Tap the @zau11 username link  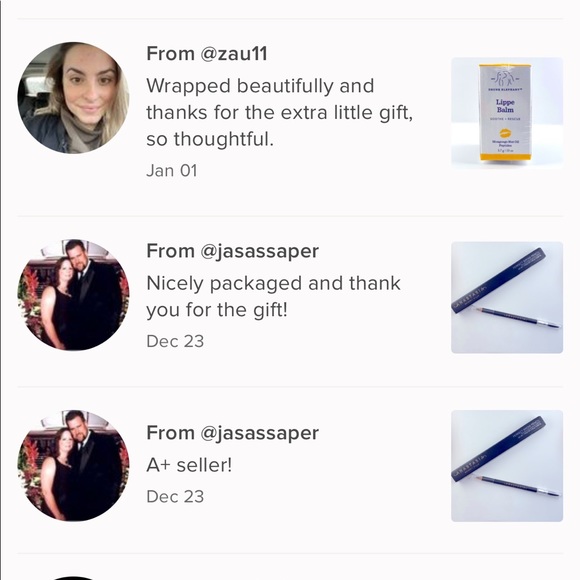[x=233, y=54]
